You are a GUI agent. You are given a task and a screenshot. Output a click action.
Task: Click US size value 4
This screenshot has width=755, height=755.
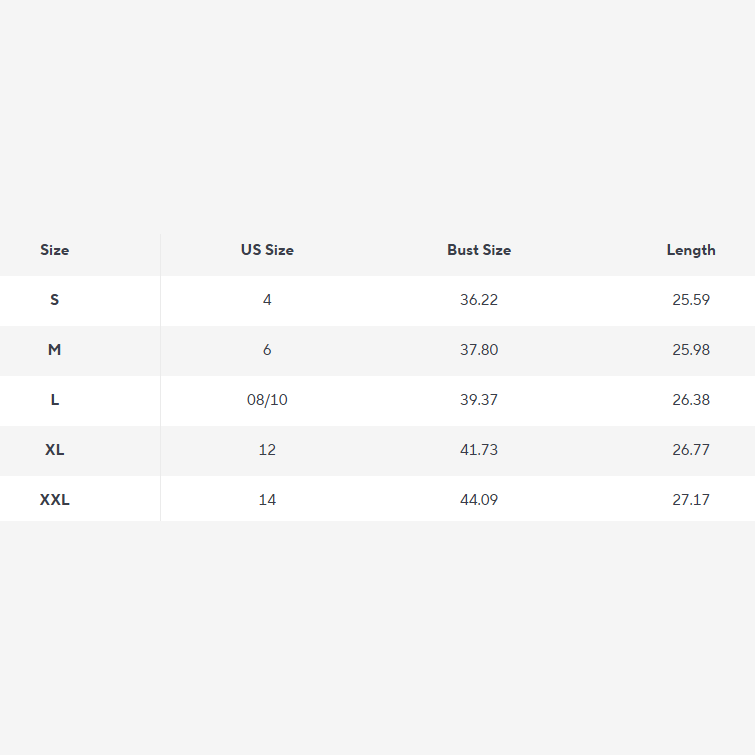point(267,300)
